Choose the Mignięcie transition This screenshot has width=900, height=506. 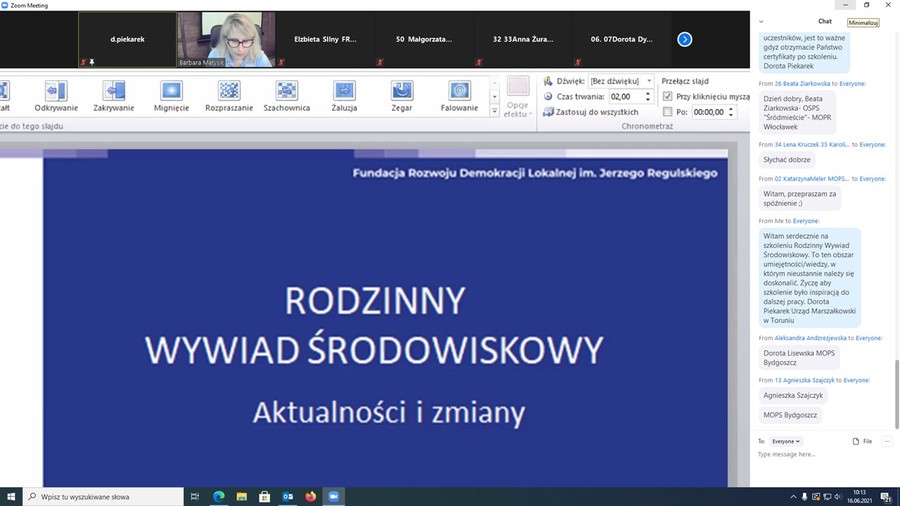(x=171, y=96)
